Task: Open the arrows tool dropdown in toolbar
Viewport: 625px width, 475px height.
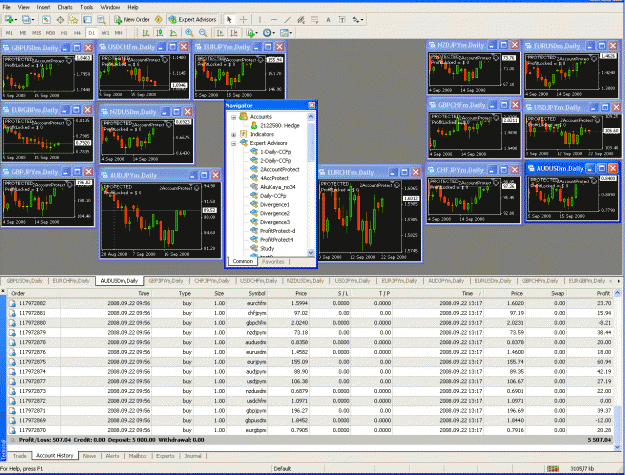Action: pyautogui.click(x=358, y=20)
